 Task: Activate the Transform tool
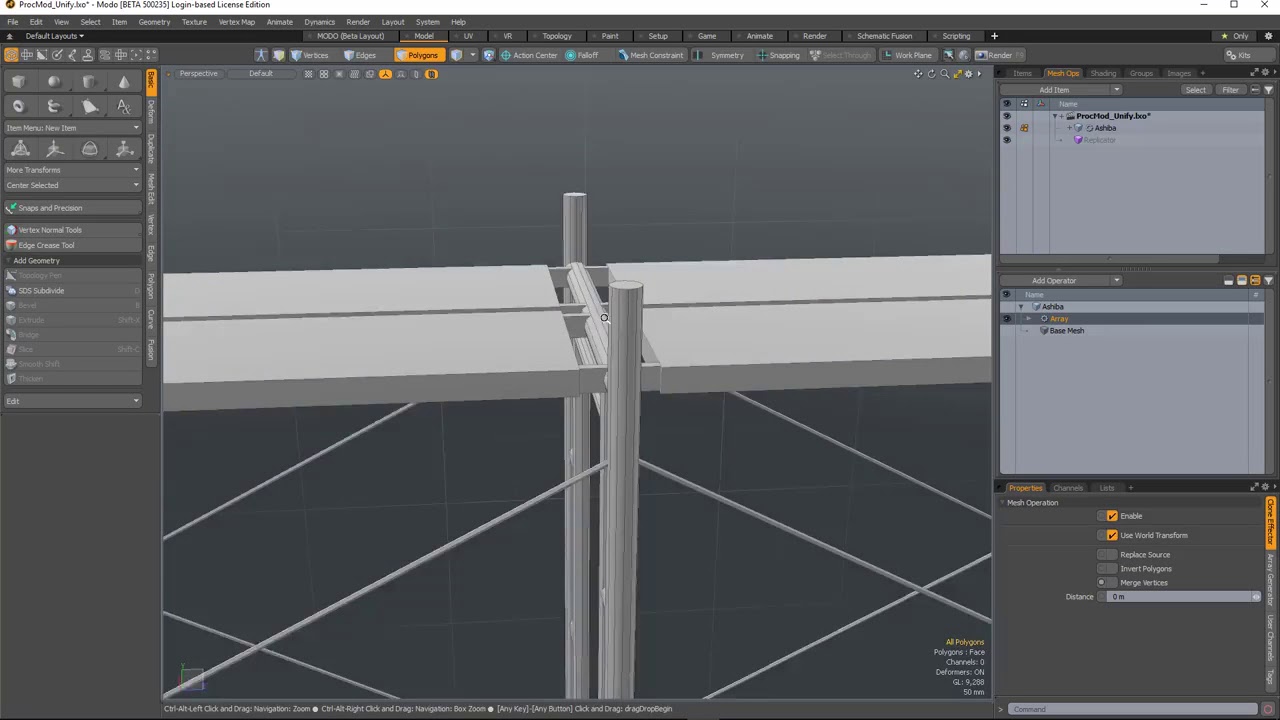click(x=19, y=149)
